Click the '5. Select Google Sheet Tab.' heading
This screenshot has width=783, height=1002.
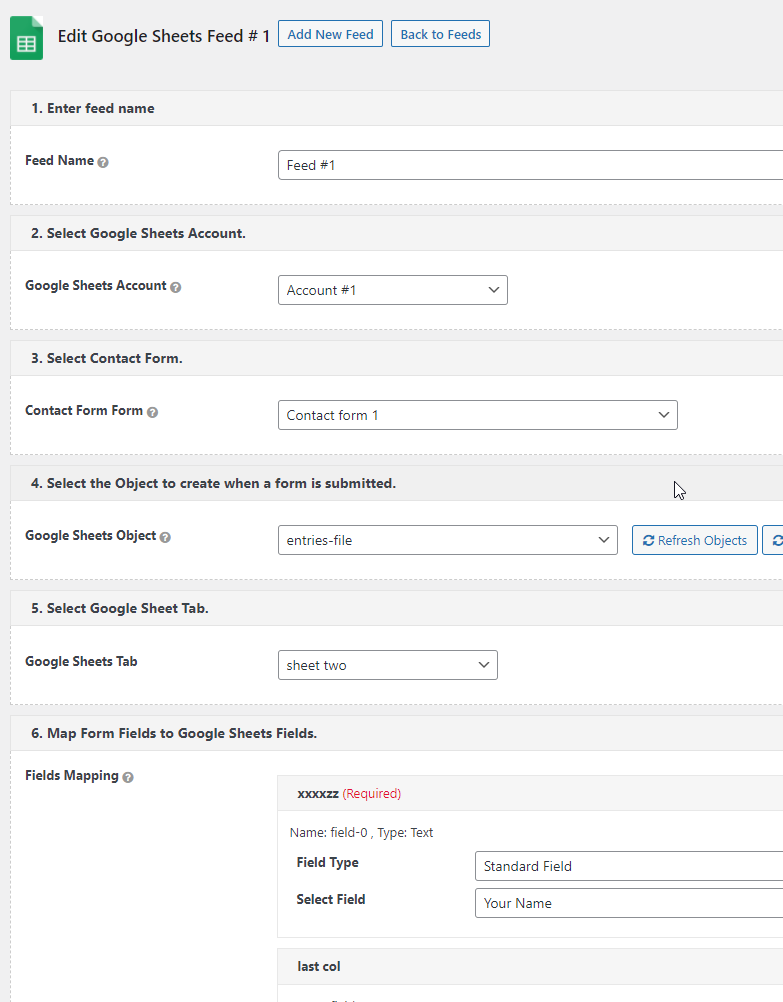point(120,608)
